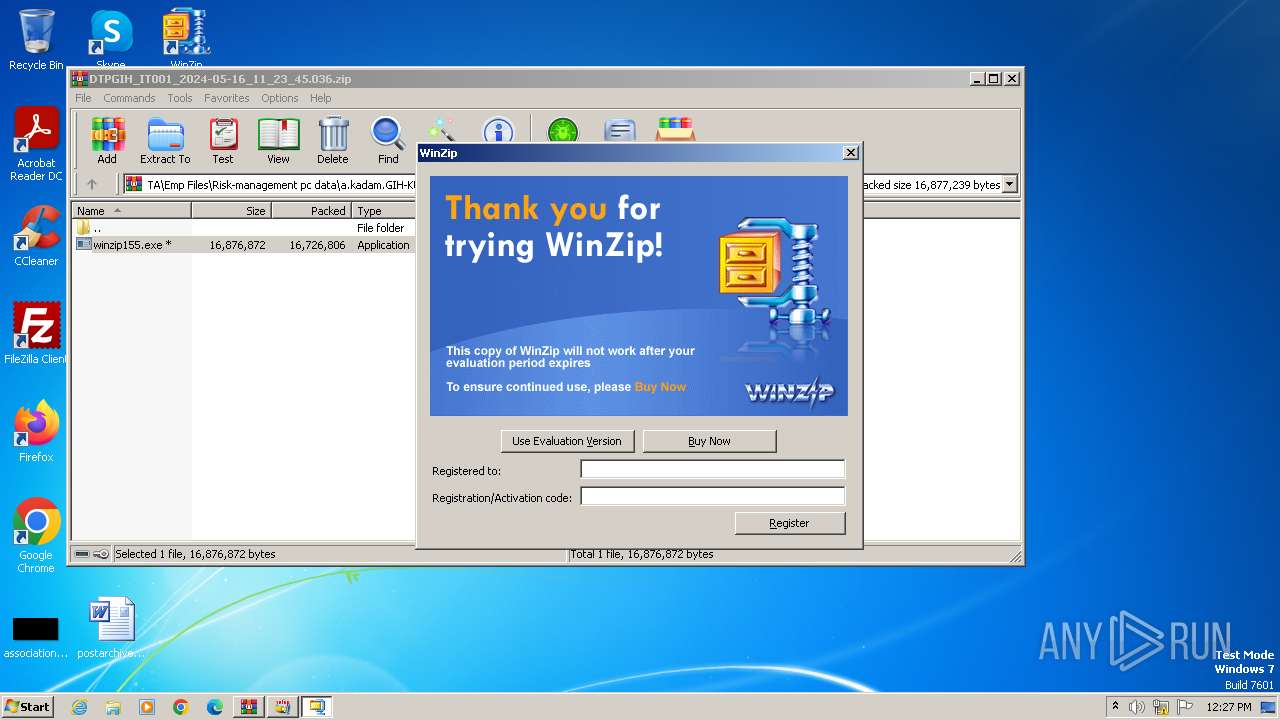The height and width of the screenshot is (720, 1280).
Task: Sort file list by Type column
Action: tap(384, 211)
